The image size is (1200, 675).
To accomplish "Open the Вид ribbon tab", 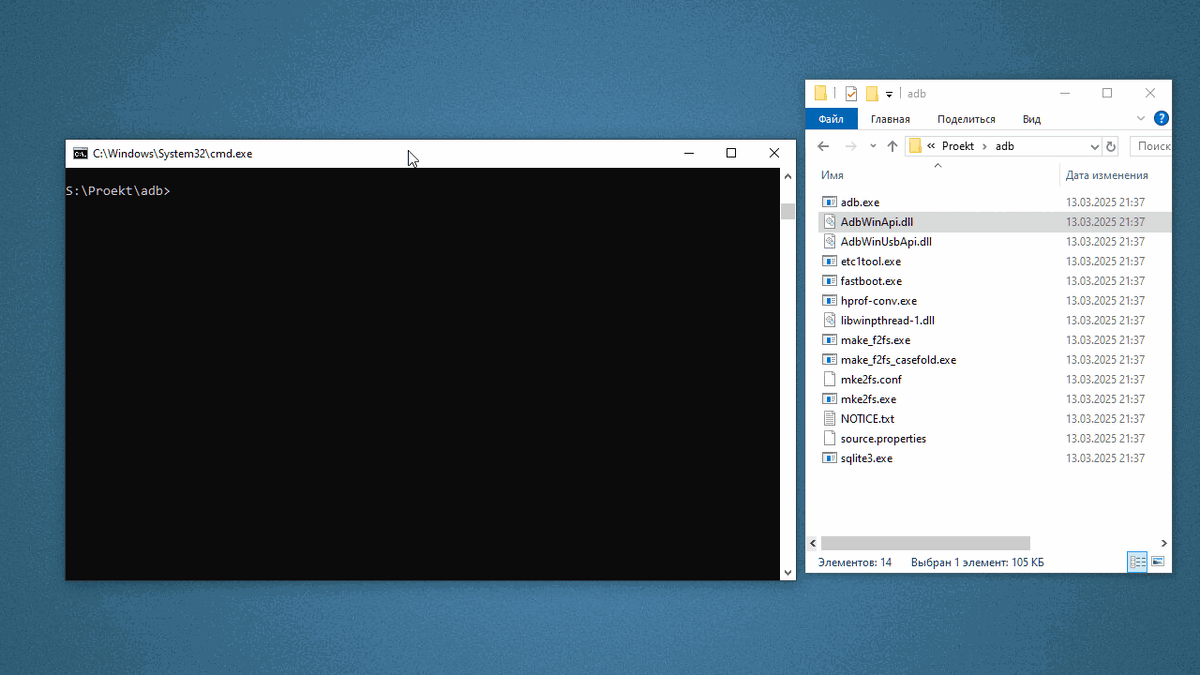I will pyautogui.click(x=1032, y=119).
